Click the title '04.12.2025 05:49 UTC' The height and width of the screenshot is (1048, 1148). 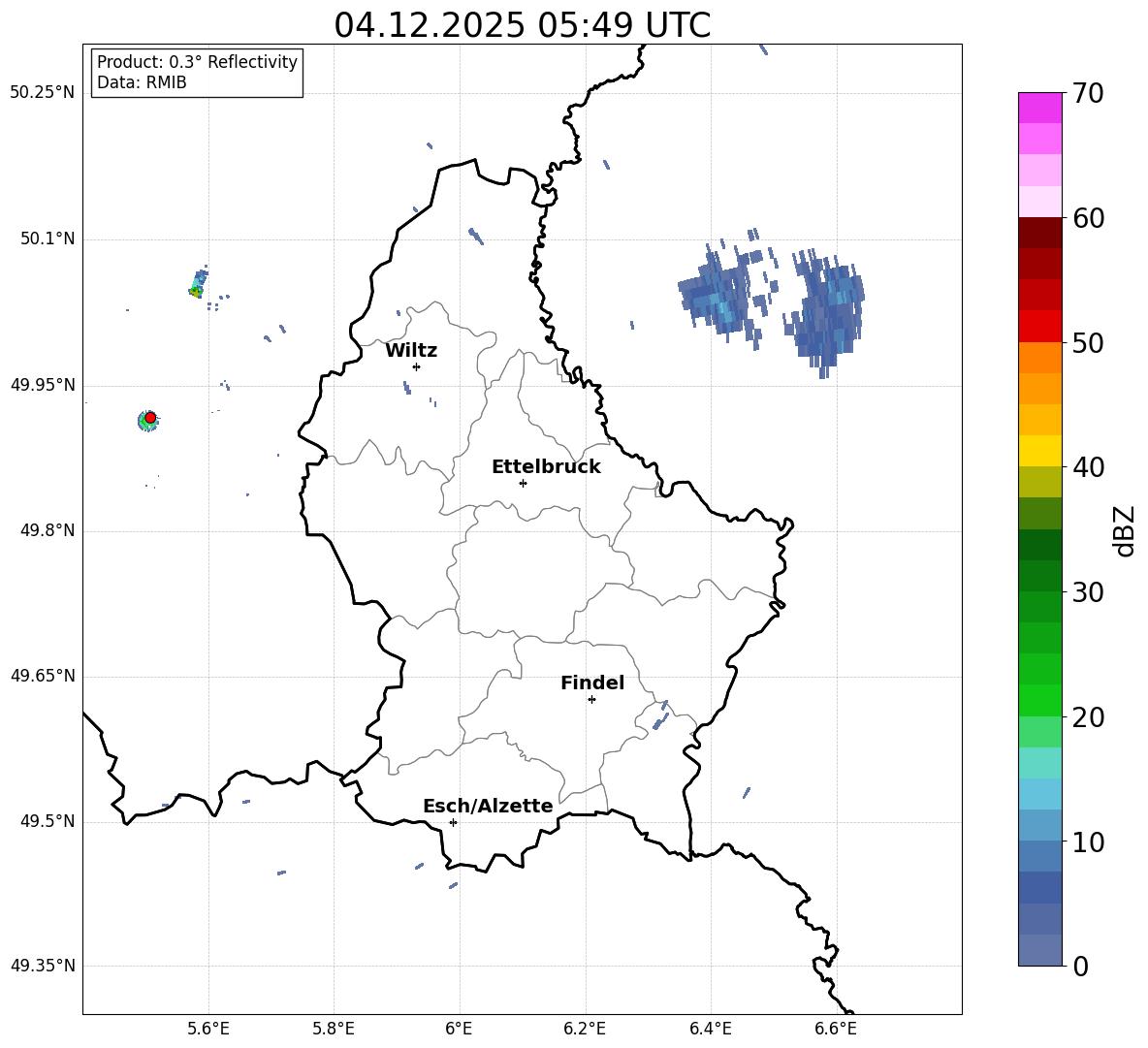click(x=522, y=25)
